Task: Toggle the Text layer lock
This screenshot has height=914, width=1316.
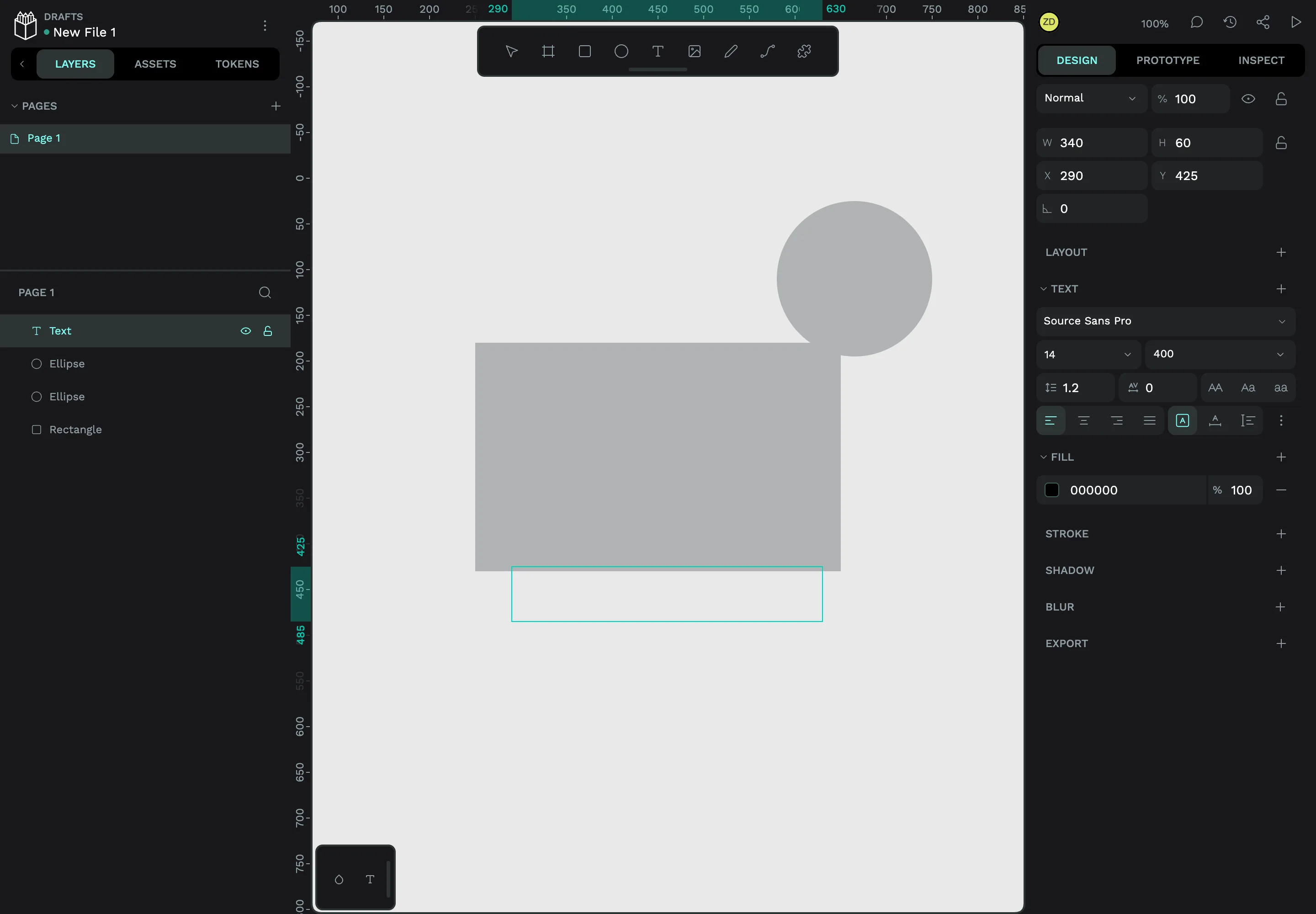Action: 267,331
